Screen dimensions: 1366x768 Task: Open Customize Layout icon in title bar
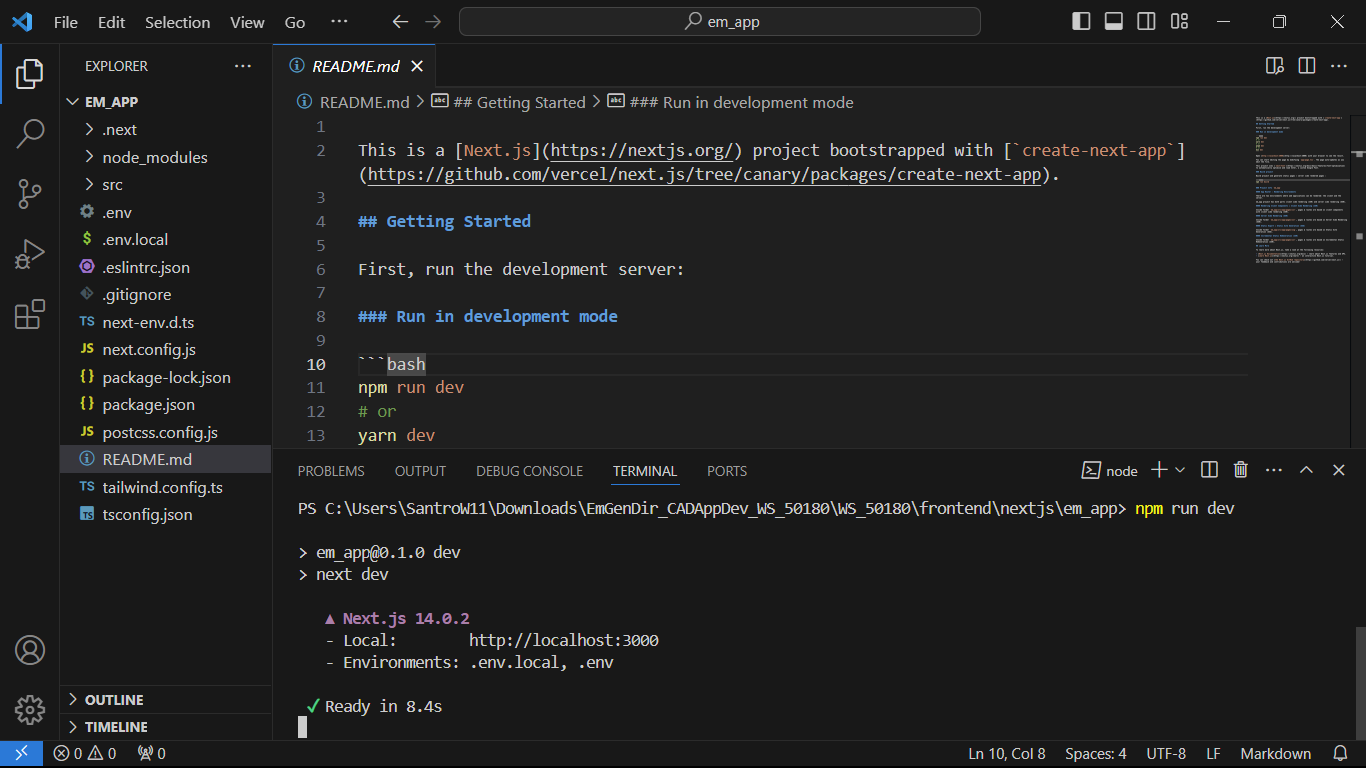point(1179,22)
